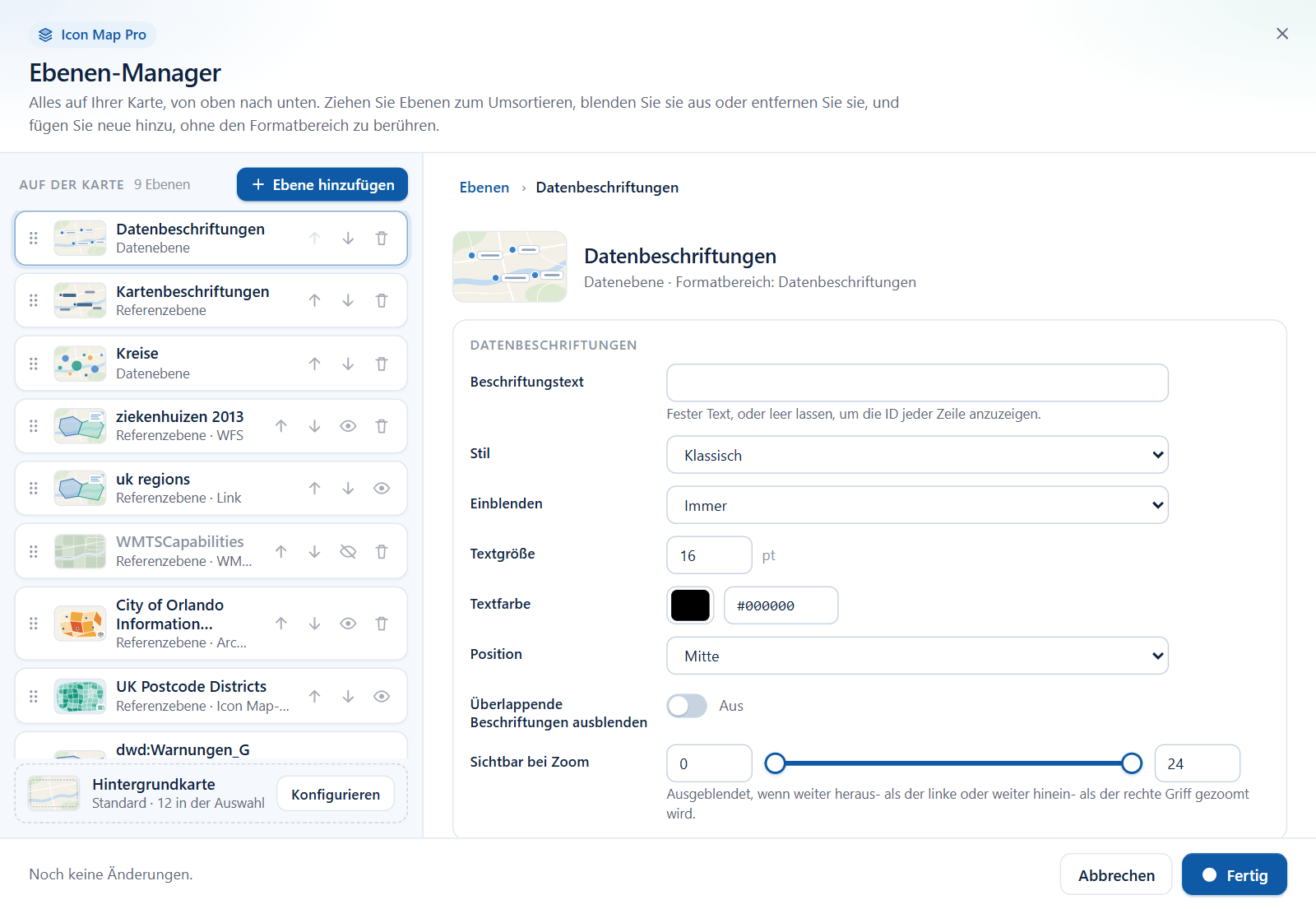Click the left zoom slider handle
This screenshot has width=1316, height=909.
775,764
